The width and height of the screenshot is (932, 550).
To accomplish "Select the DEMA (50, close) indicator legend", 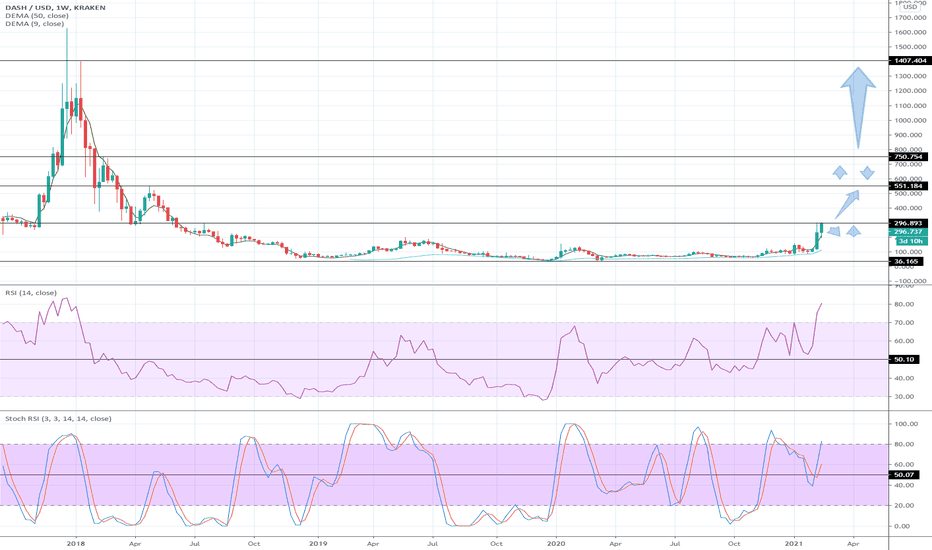I will tap(37, 16).
